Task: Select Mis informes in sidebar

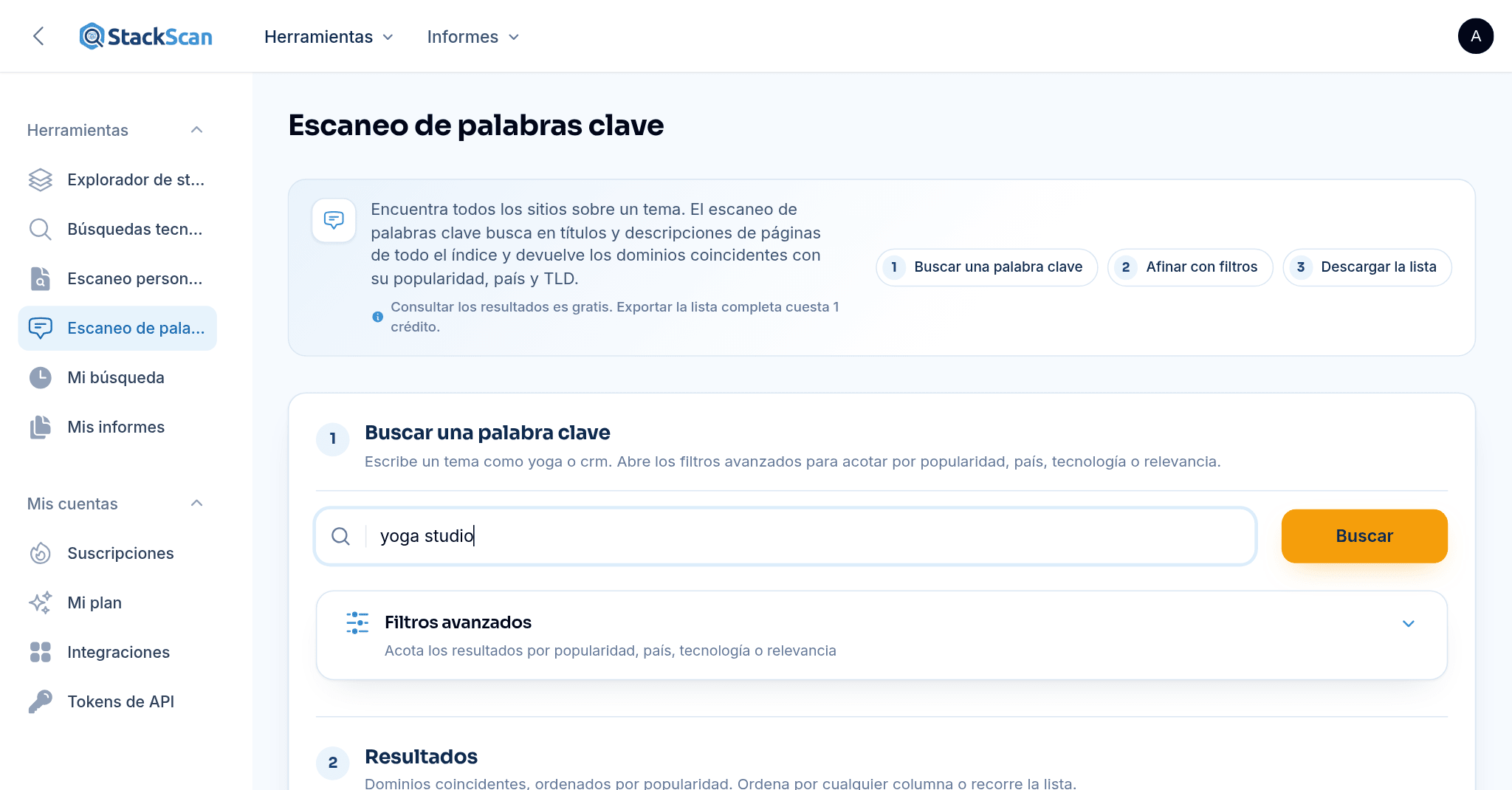Action: click(x=117, y=427)
